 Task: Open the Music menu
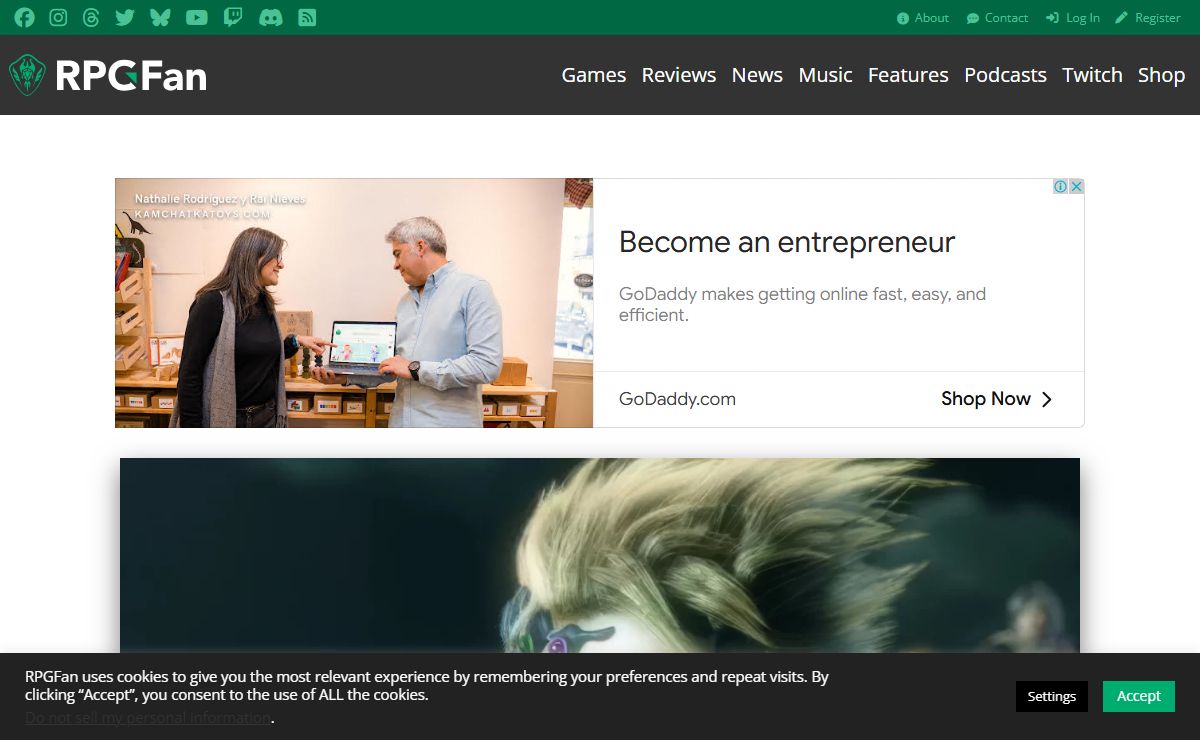coord(826,75)
